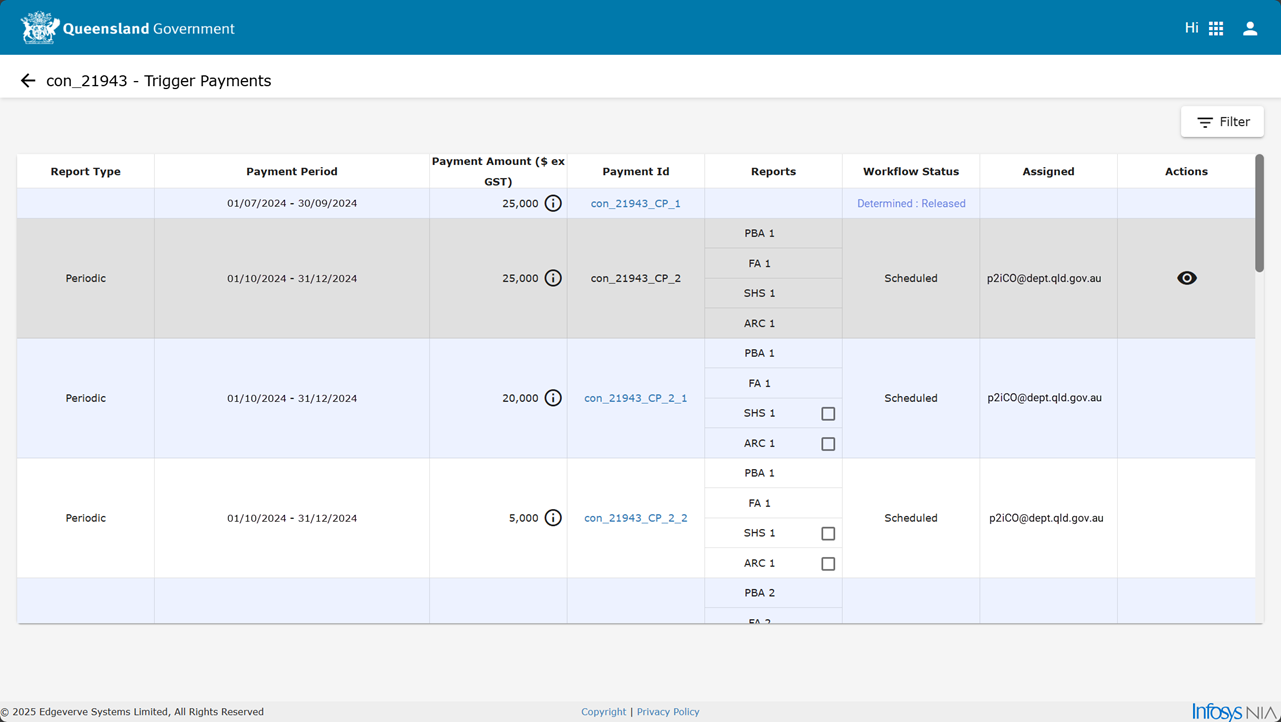
Task: Go back using the left arrow icon
Action: tap(28, 81)
